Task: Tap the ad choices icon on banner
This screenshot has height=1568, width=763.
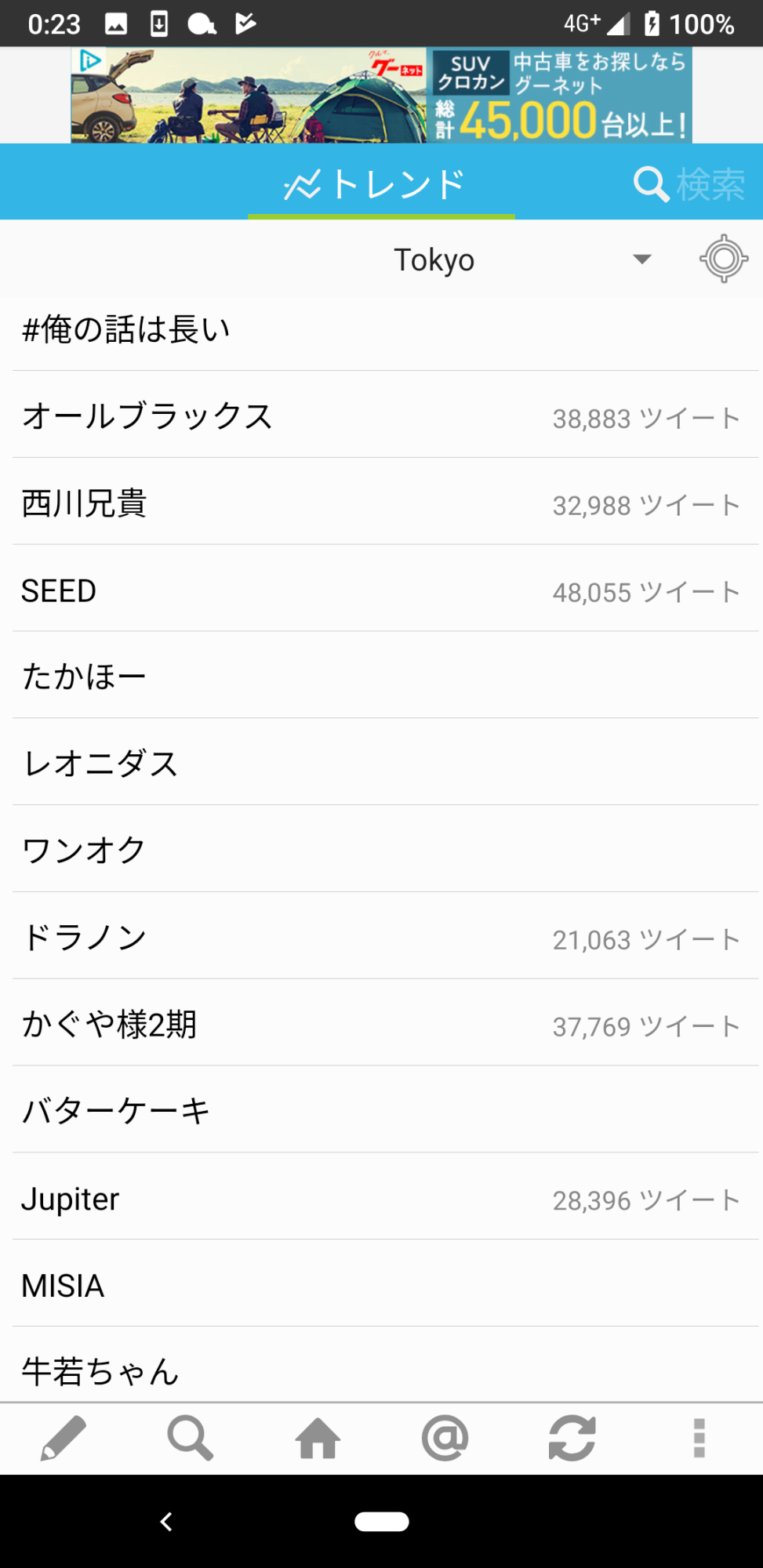Action: (90, 60)
